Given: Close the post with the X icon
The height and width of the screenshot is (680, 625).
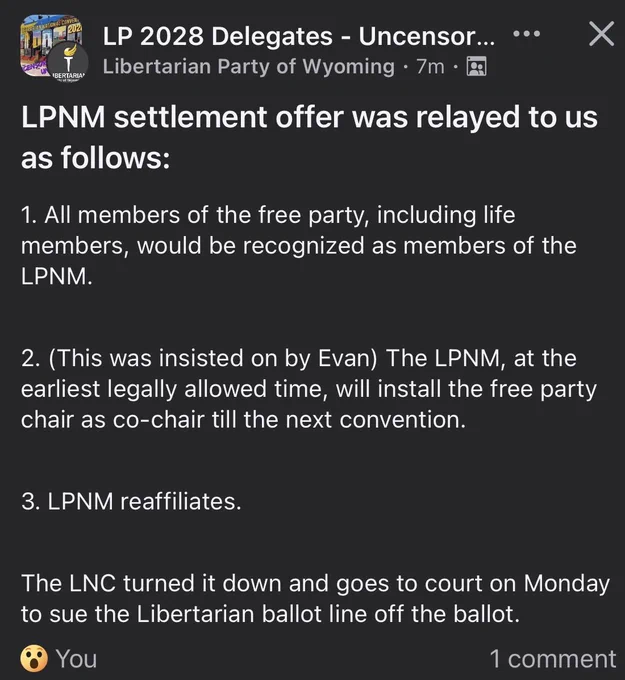Looking at the screenshot, I should point(602,33).
